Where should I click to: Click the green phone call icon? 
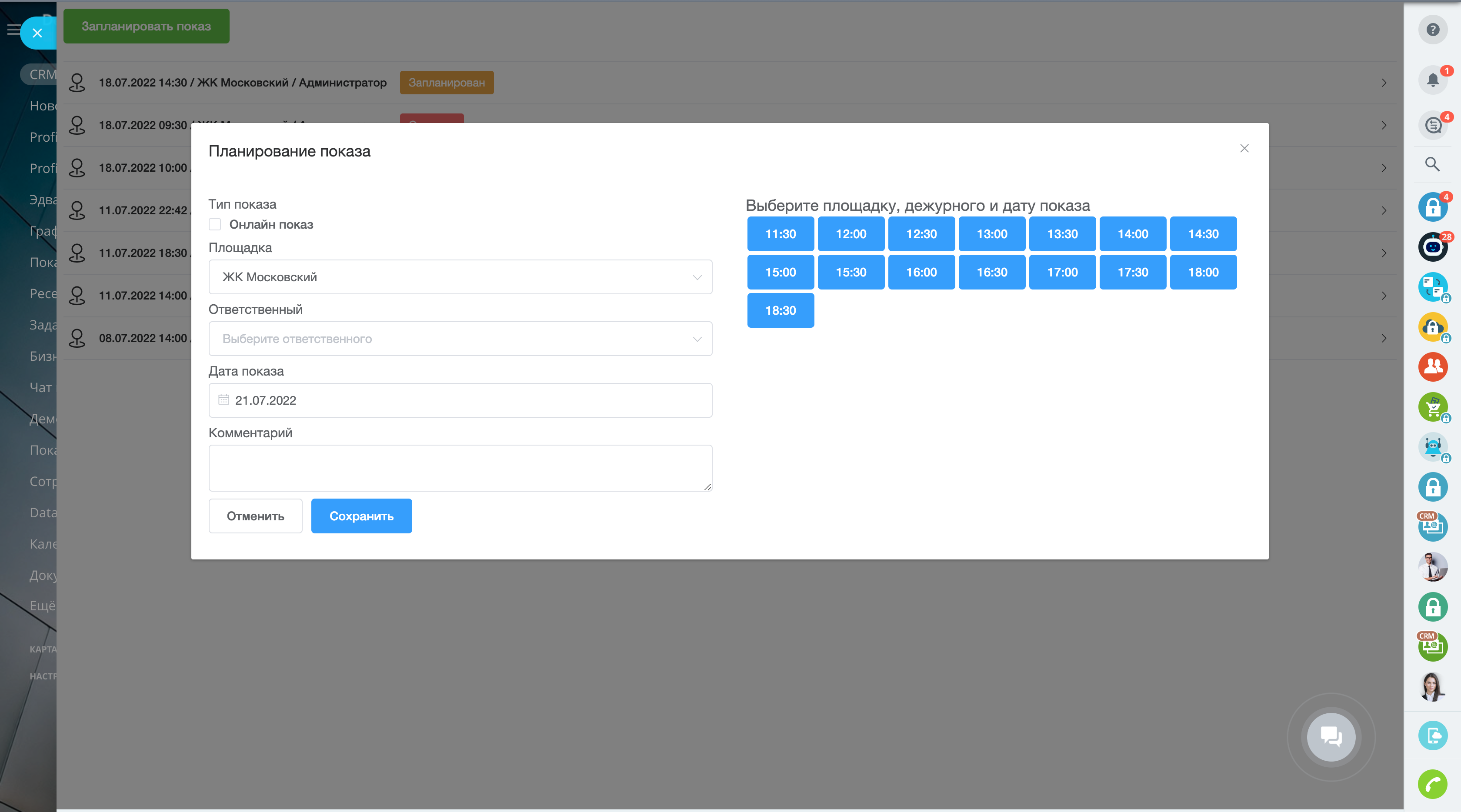[1433, 785]
